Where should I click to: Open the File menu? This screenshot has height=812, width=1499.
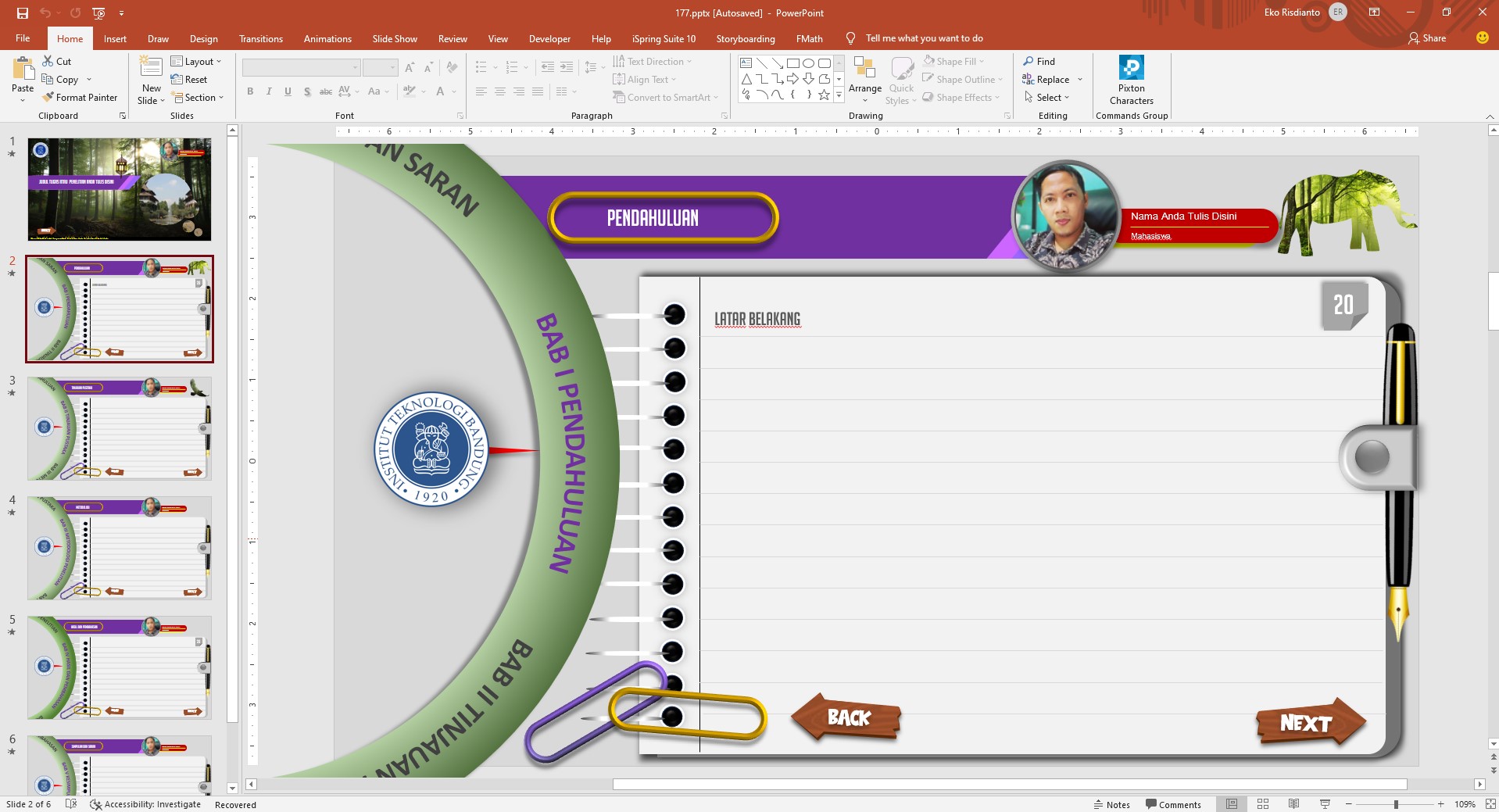[23, 38]
